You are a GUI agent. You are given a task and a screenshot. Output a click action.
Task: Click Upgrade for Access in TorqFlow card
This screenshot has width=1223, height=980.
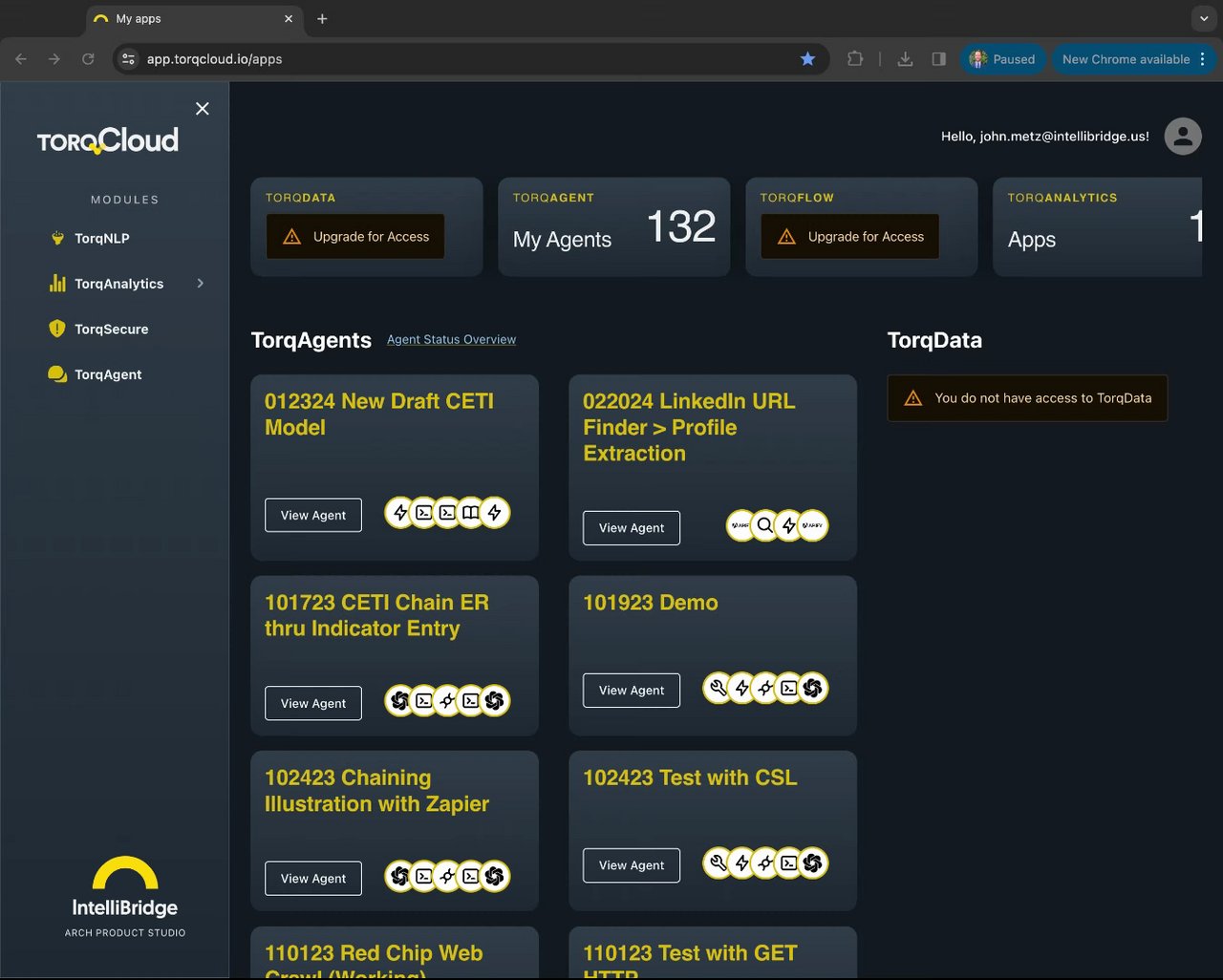850,237
